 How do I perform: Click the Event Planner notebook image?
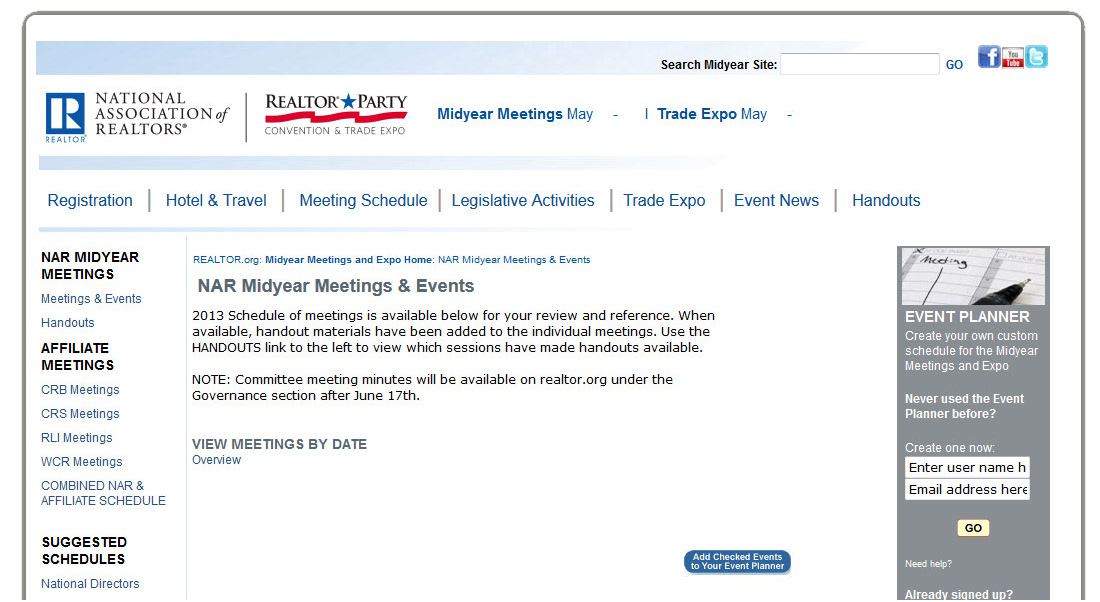click(x=973, y=276)
